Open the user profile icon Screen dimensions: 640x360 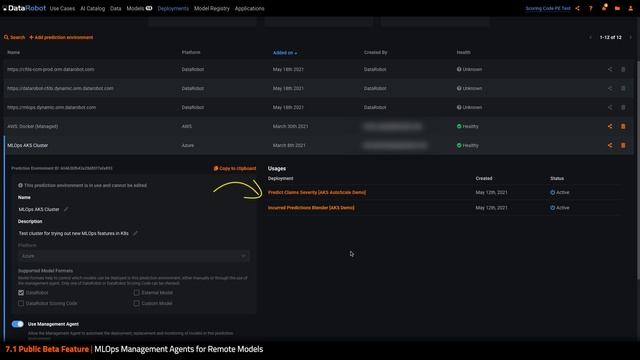click(631, 8)
